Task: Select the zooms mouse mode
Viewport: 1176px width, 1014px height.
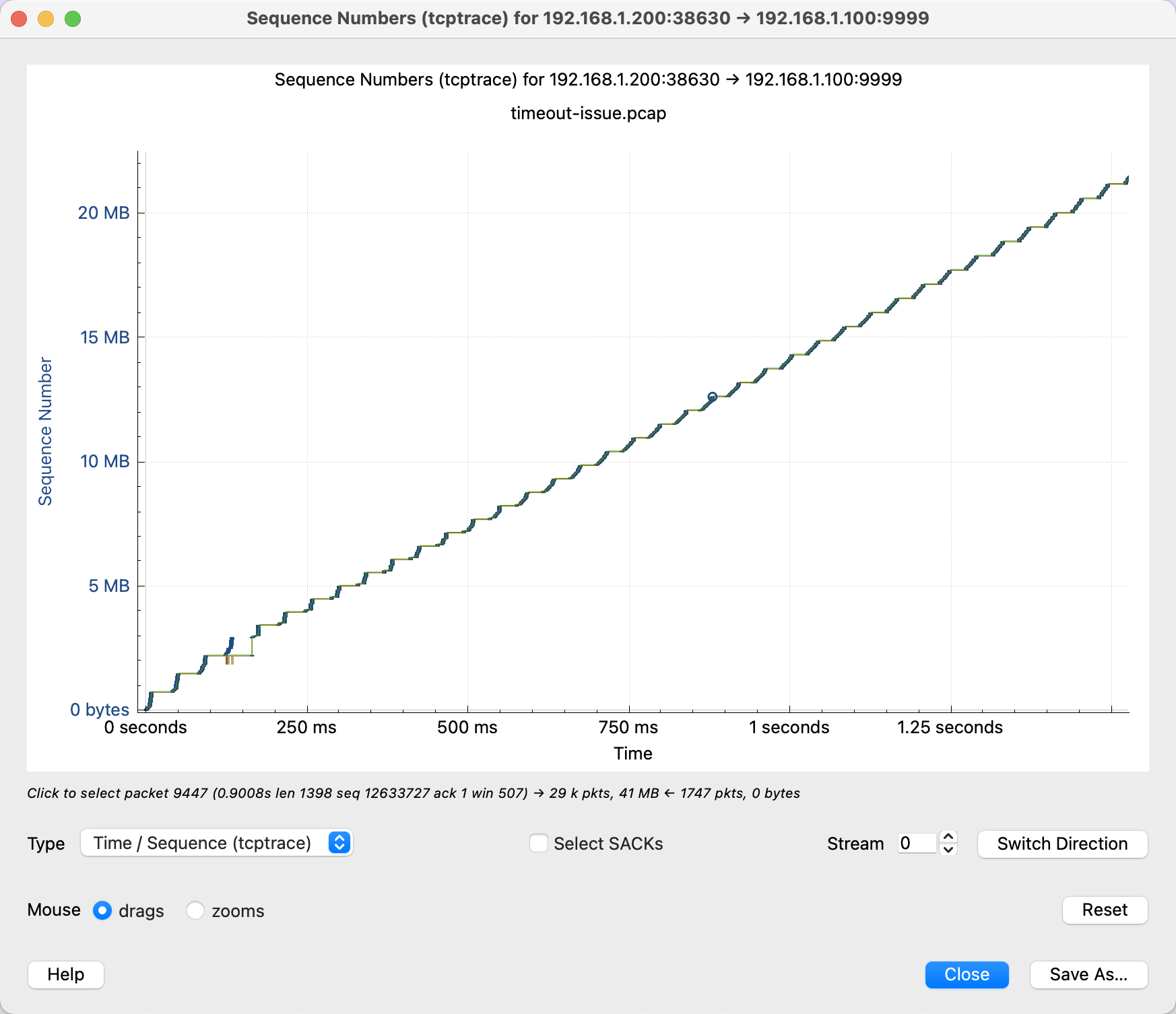Action: (x=195, y=910)
